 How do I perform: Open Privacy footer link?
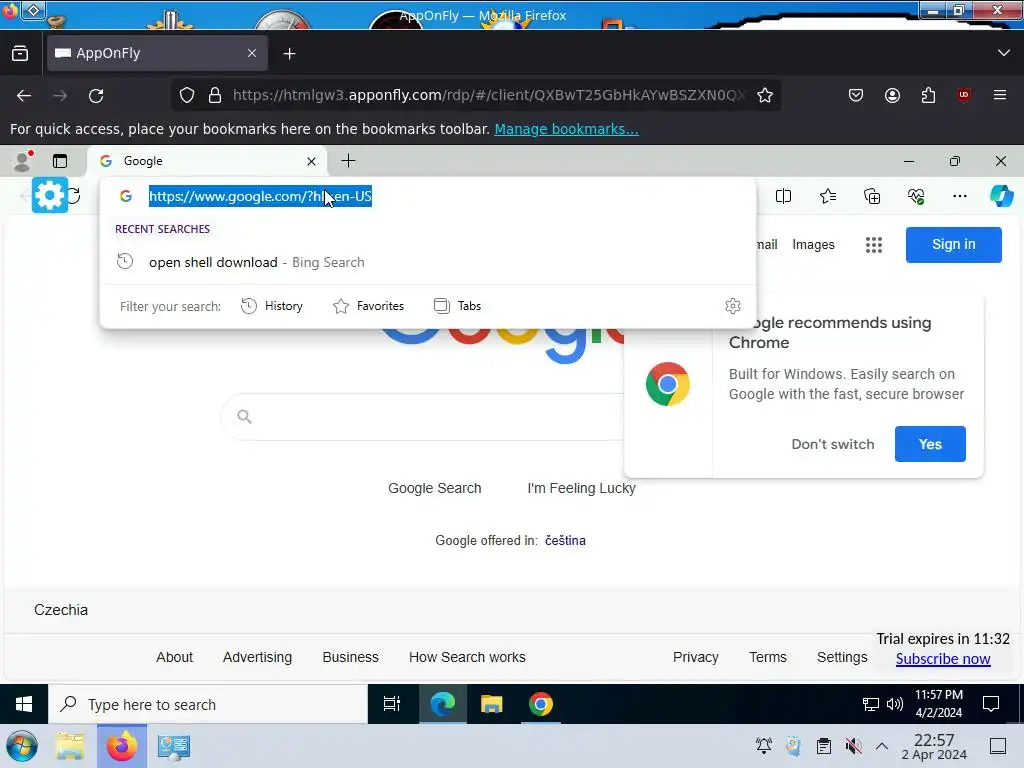696,657
